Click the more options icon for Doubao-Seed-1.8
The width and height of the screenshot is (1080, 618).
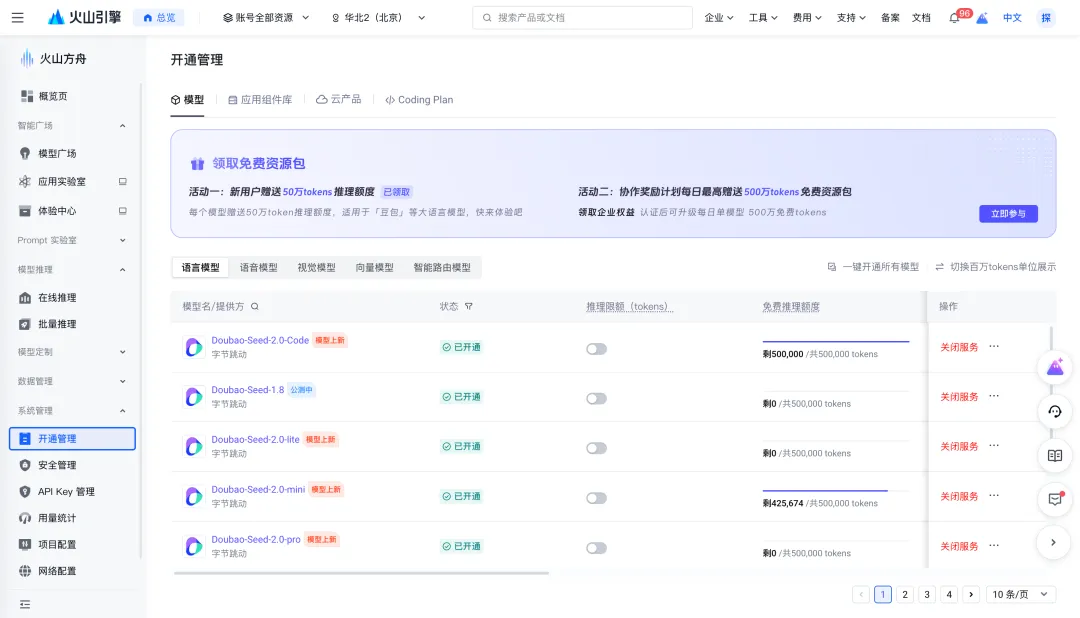pyautogui.click(x=994, y=396)
